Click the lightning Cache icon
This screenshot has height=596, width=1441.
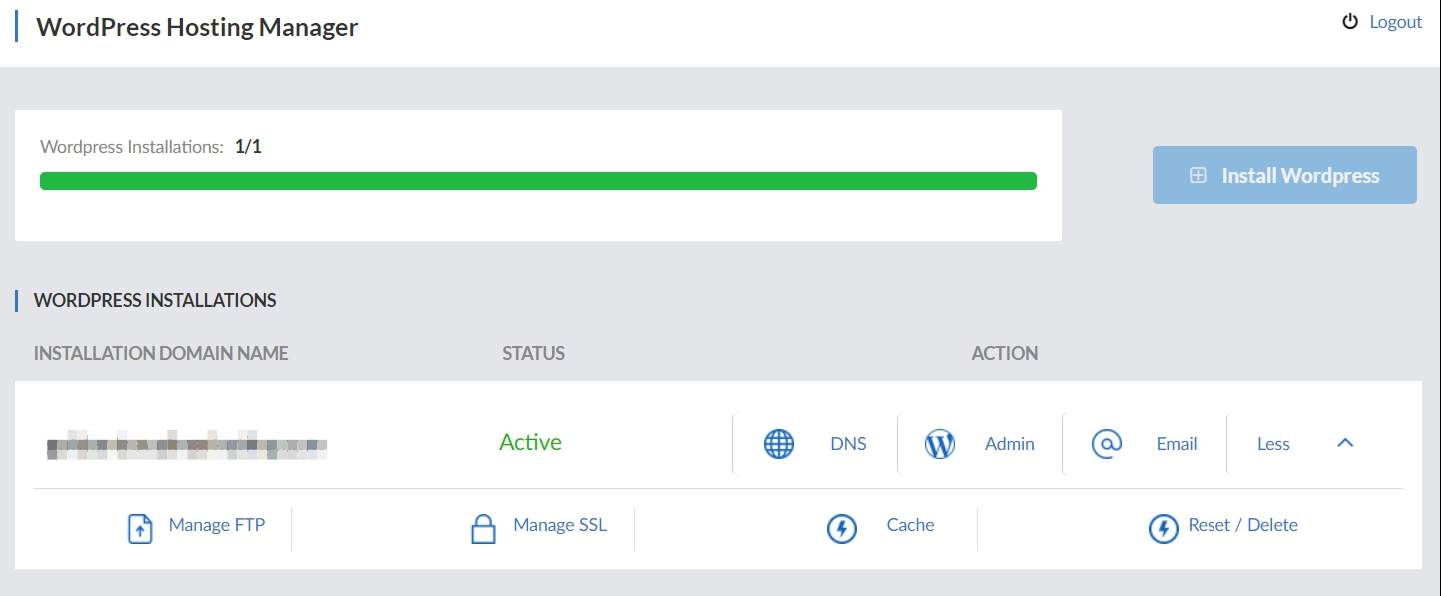(x=842, y=529)
